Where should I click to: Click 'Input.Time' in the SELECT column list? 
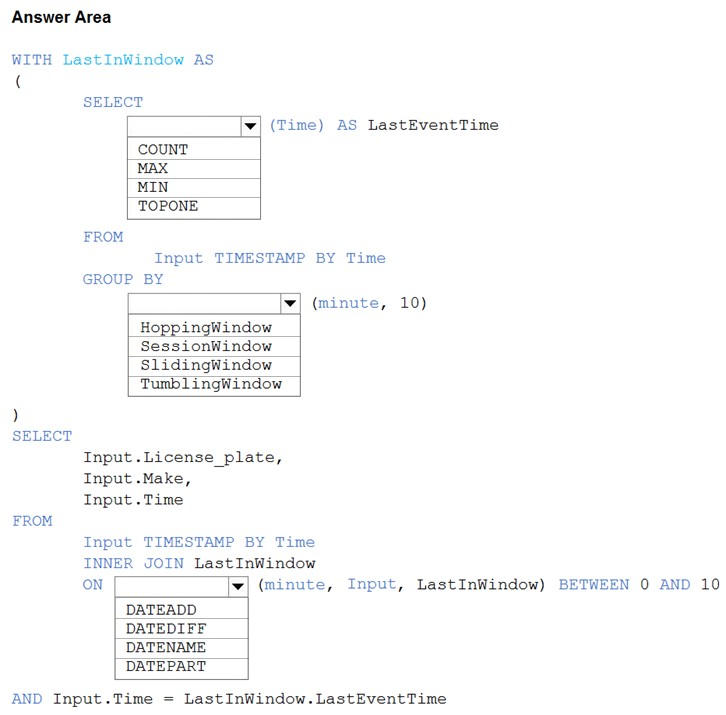click(133, 500)
